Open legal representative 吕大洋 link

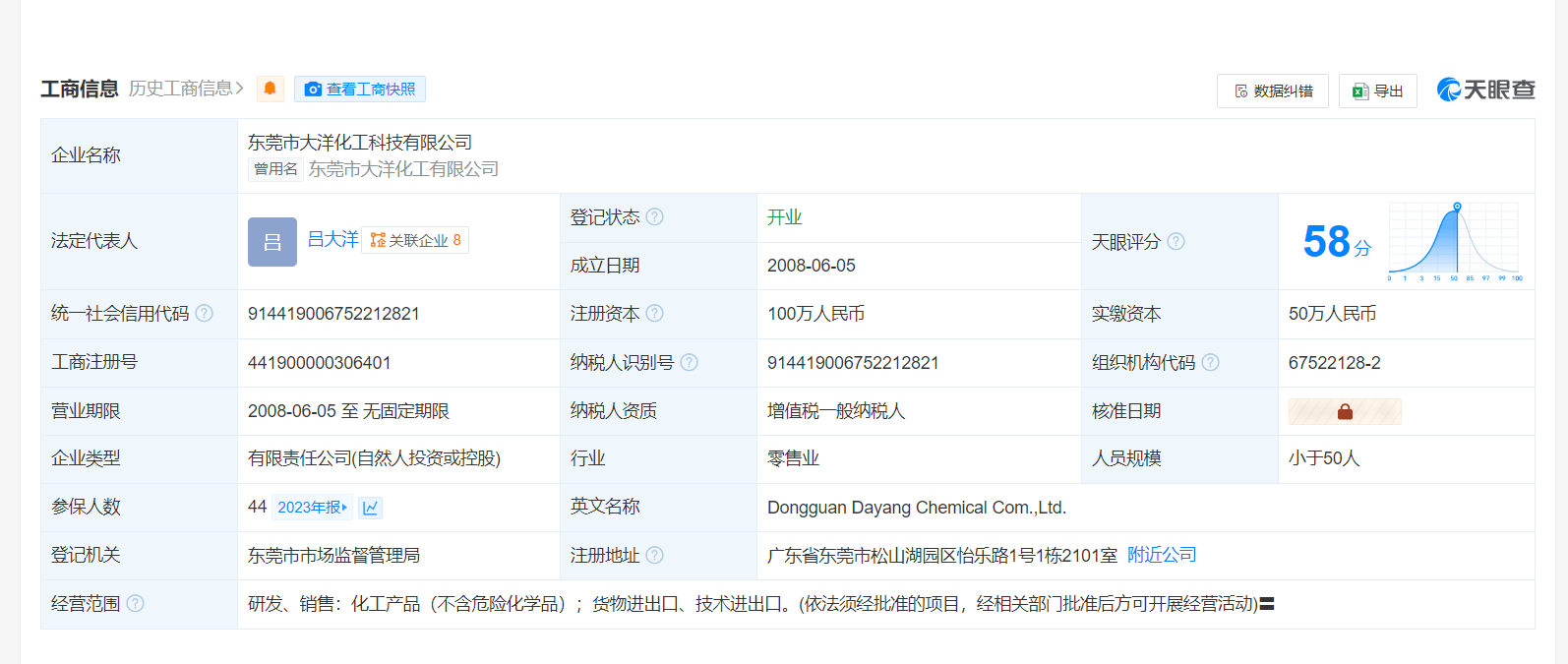point(332,239)
